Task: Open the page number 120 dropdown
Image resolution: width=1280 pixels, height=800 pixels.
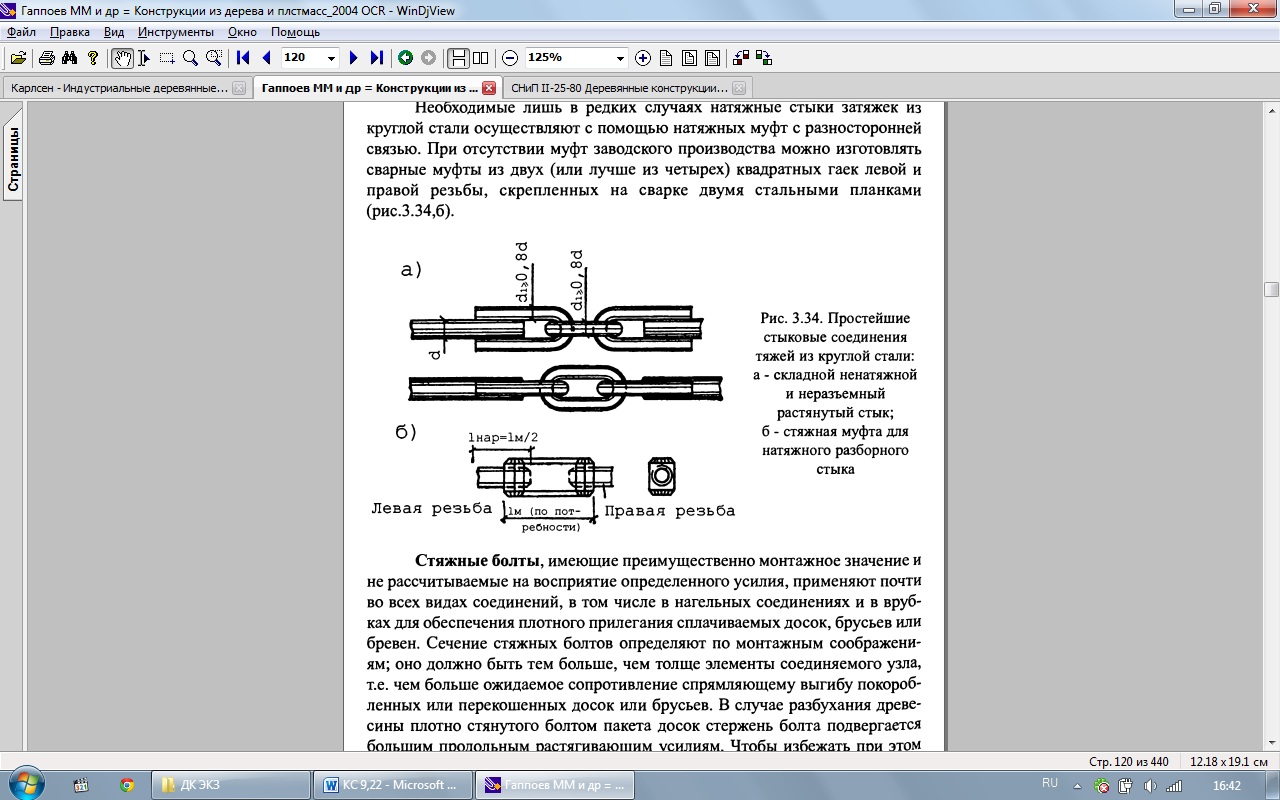Action: pos(332,58)
